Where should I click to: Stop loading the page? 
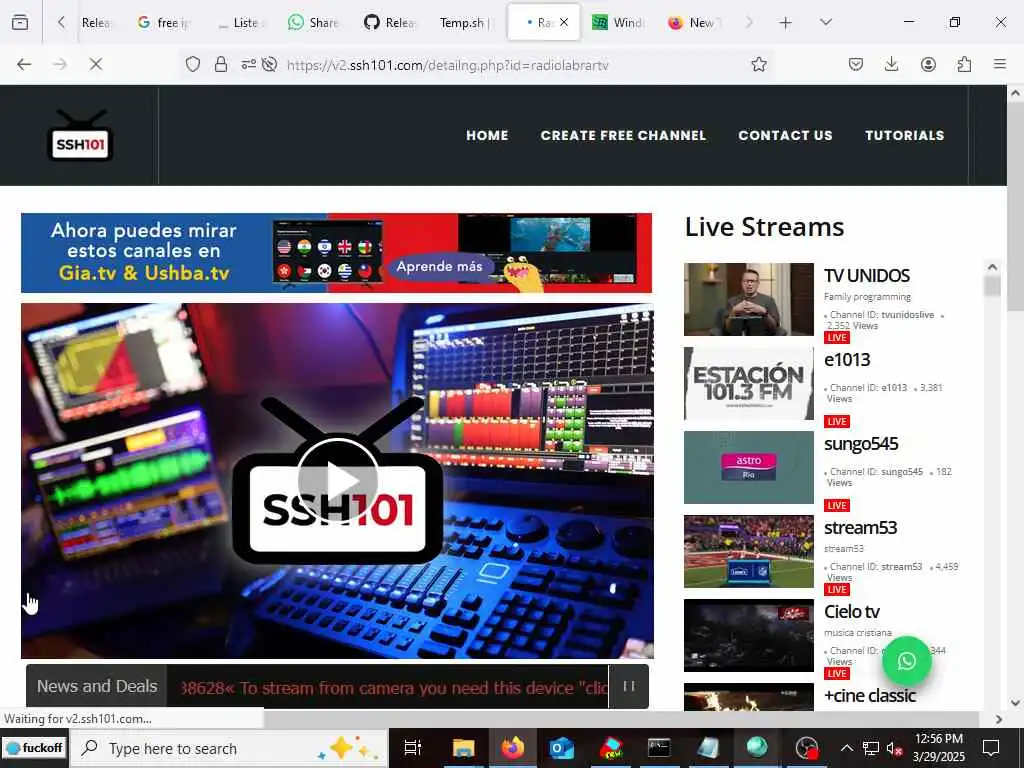[95, 64]
